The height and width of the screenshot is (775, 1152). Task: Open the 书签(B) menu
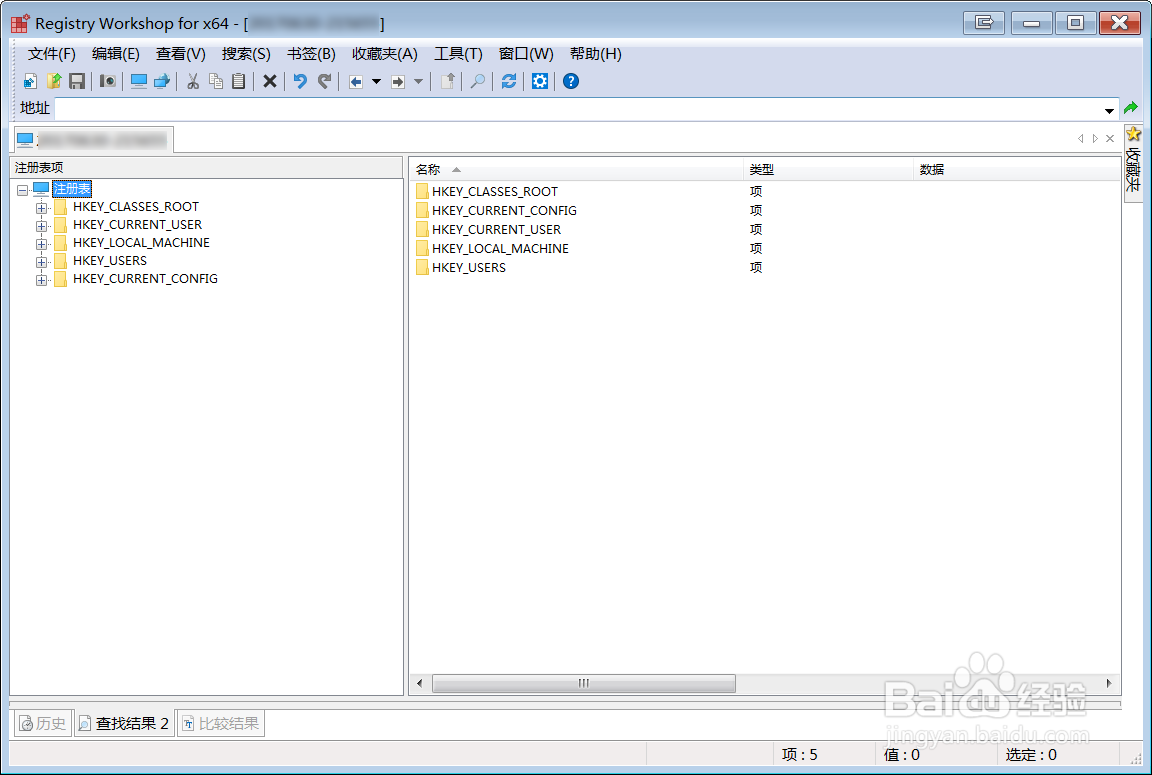click(312, 54)
